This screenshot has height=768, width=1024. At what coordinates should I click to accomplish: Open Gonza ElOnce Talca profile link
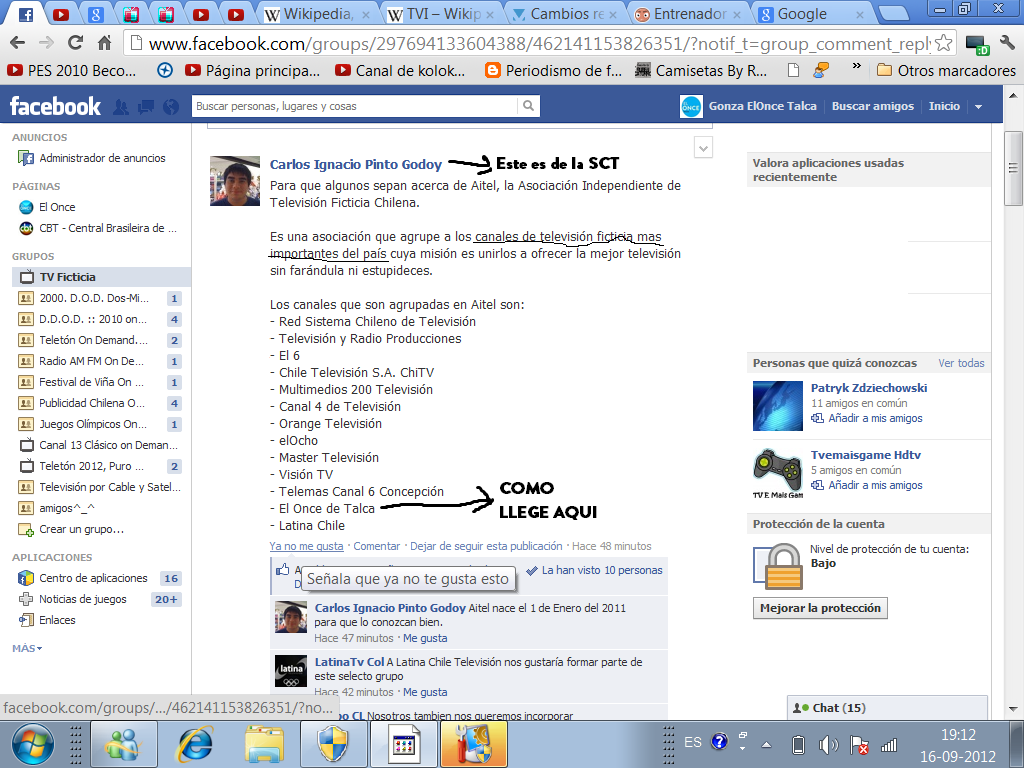762,106
